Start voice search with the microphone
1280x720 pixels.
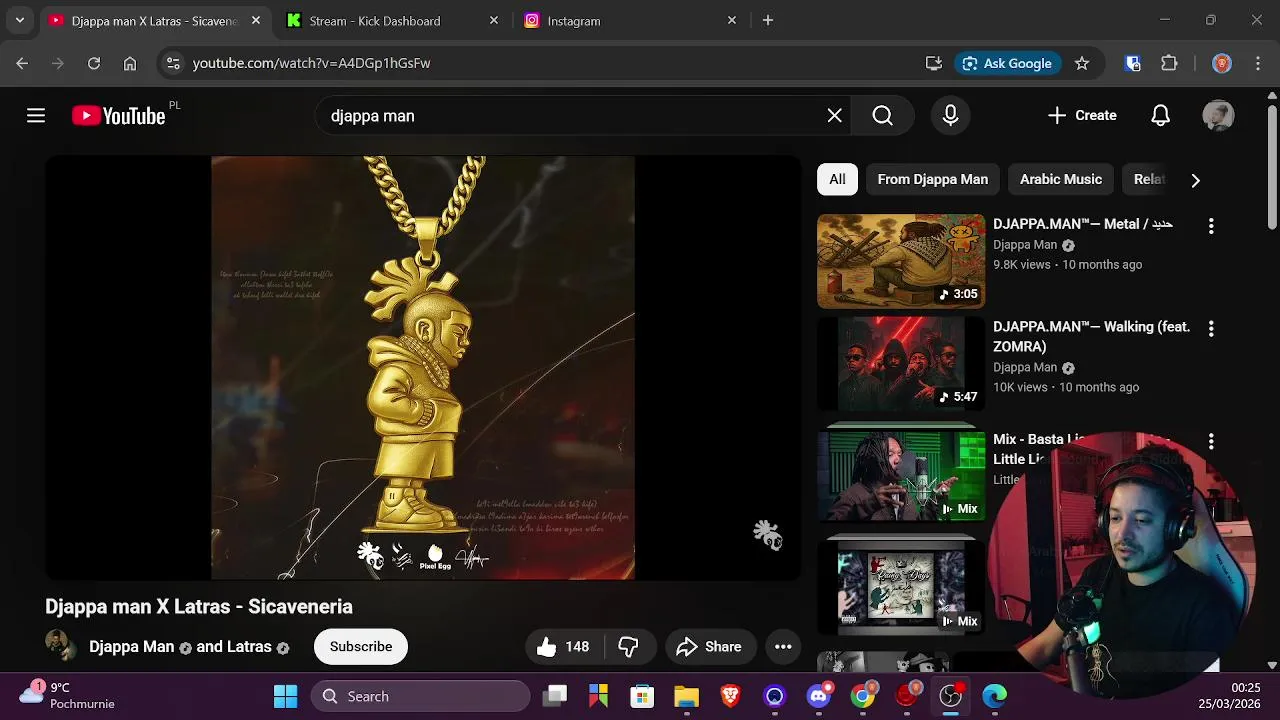[x=950, y=116]
